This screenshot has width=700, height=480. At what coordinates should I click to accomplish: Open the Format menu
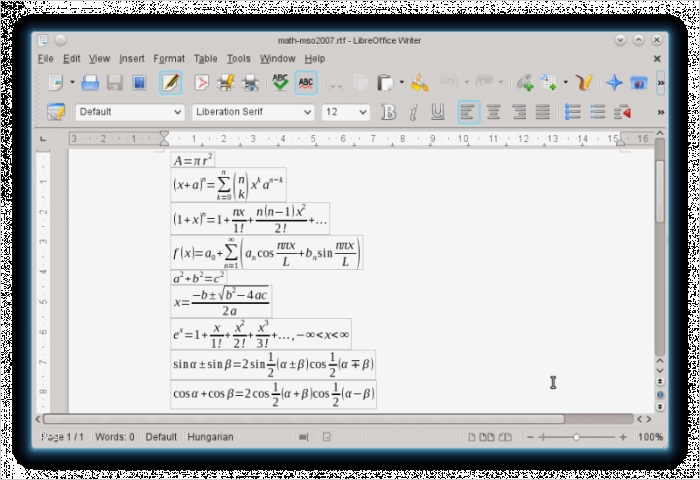pos(169,58)
